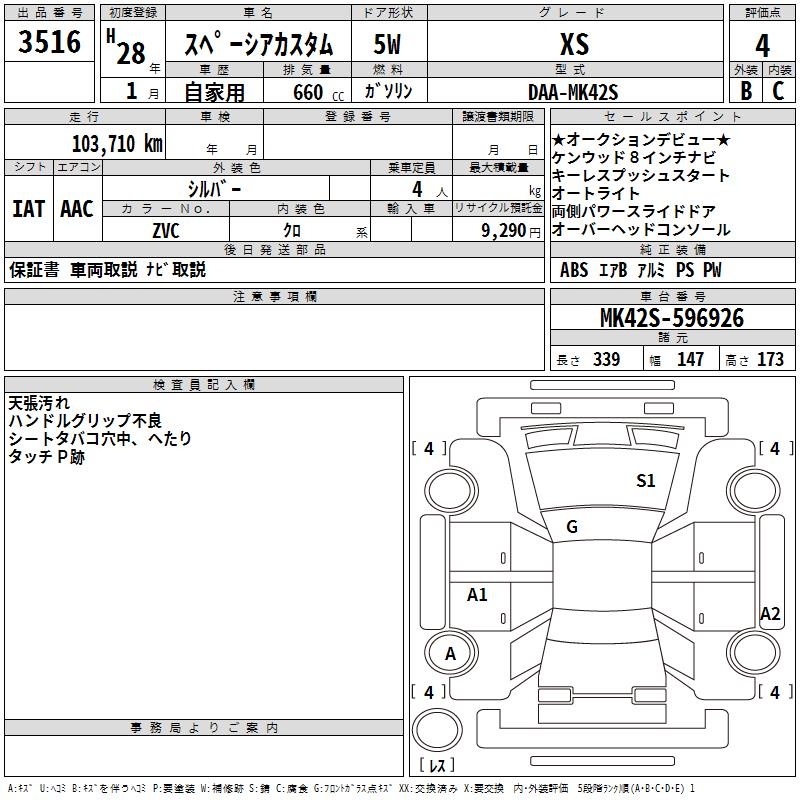800x800 pixels.
Task: Click the A2 mark on the right side
Action: click(770, 613)
